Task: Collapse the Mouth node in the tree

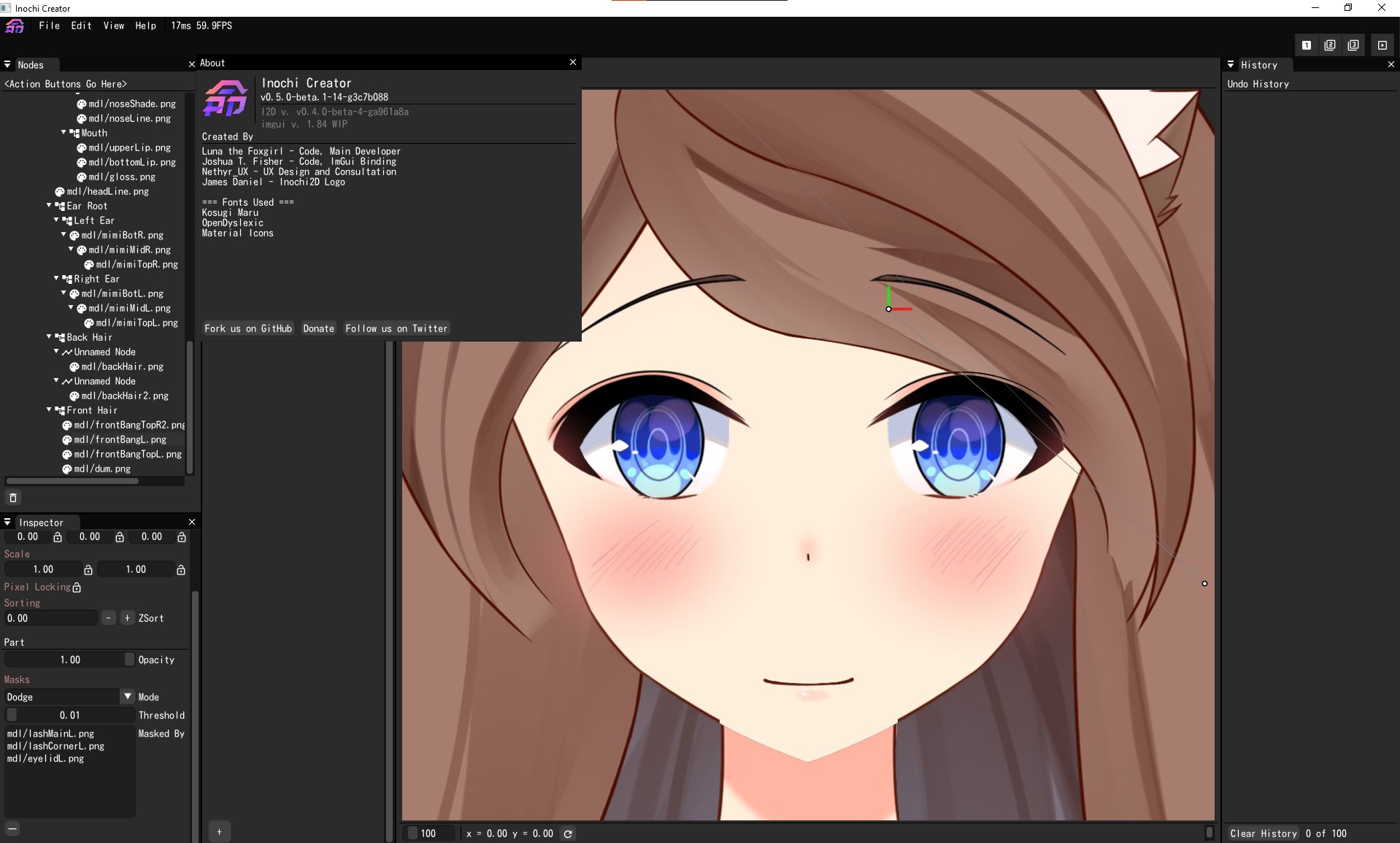Action: click(x=63, y=133)
